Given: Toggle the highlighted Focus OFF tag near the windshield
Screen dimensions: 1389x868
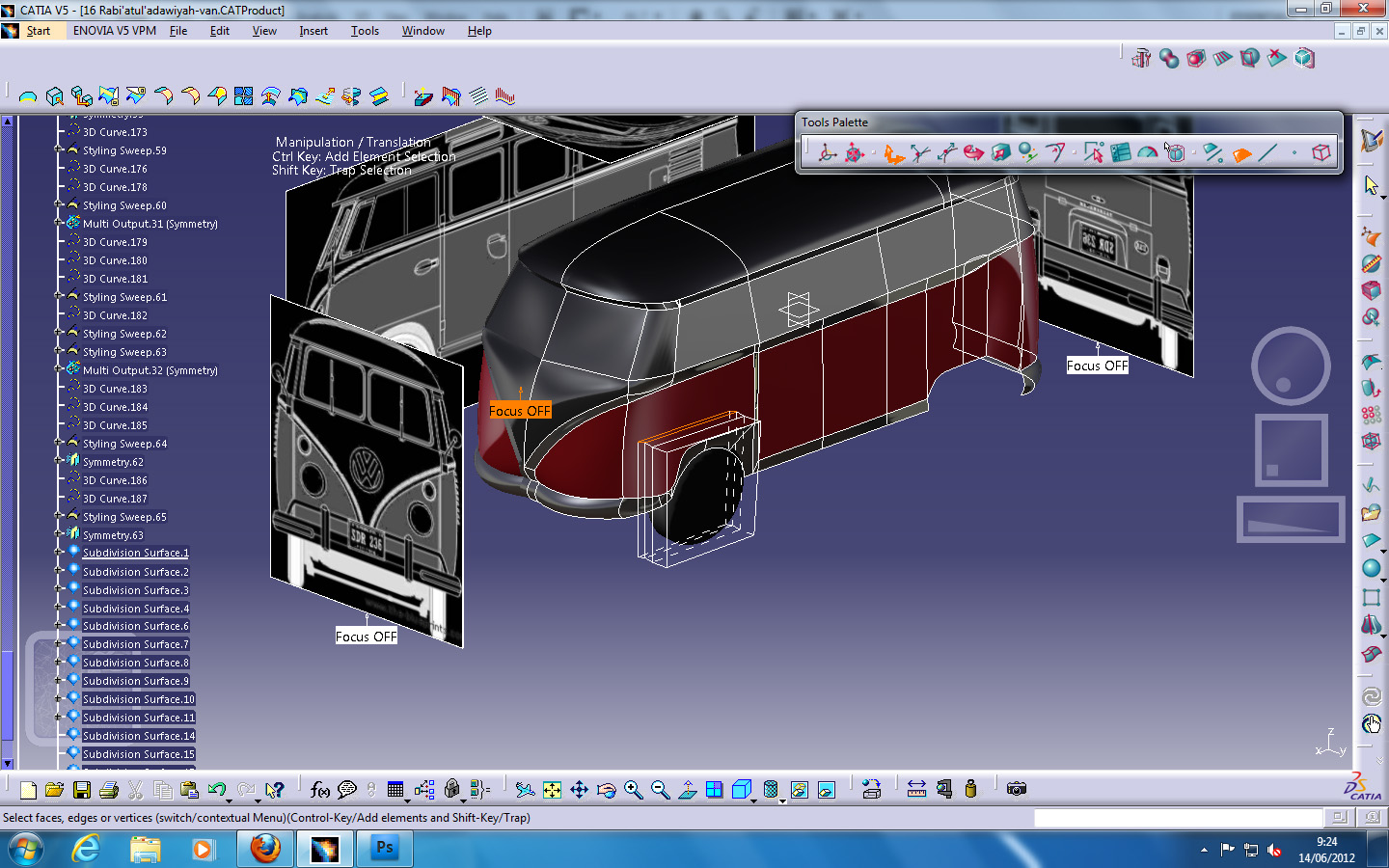Looking at the screenshot, I should pyautogui.click(x=520, y=410).
